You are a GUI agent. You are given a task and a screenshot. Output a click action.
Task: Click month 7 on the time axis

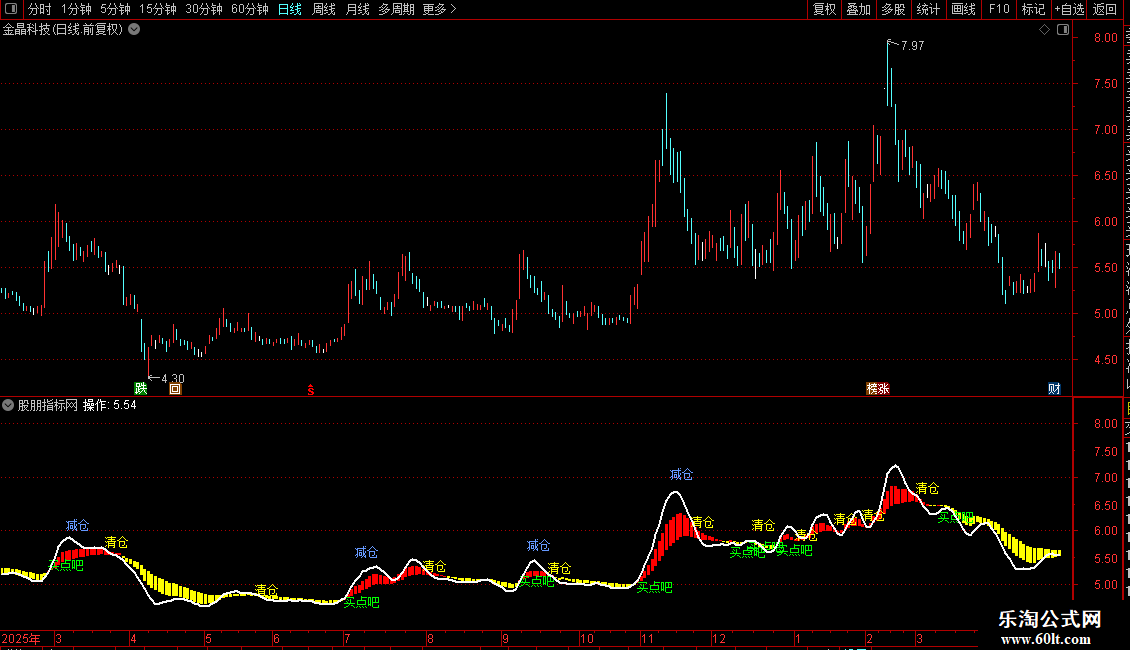click(x=347, y=638)
